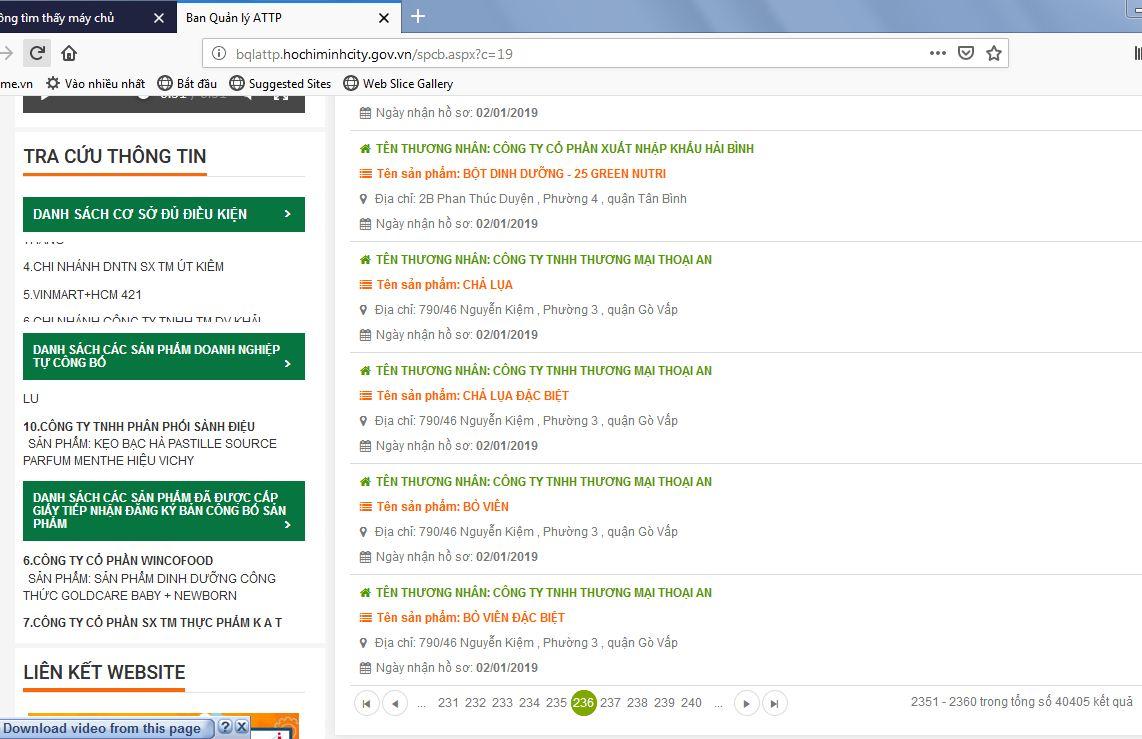This screenshot has width=1142, height=739.
Task: Select page 237 in pagination
Action: click(610, 703)
